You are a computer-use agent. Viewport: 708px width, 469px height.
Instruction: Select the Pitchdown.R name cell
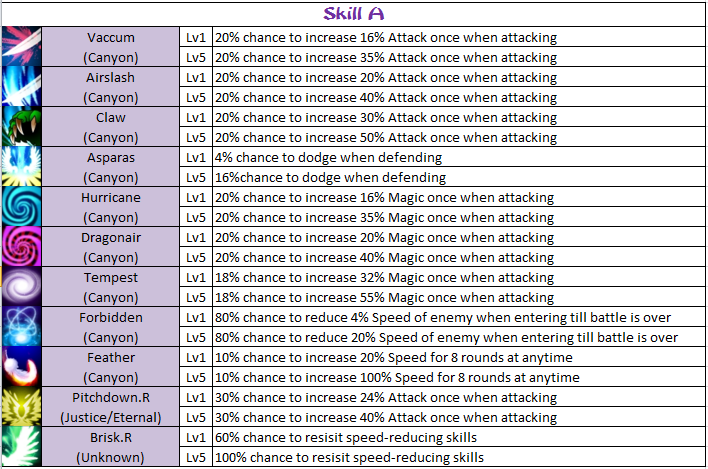pos(111,398)
